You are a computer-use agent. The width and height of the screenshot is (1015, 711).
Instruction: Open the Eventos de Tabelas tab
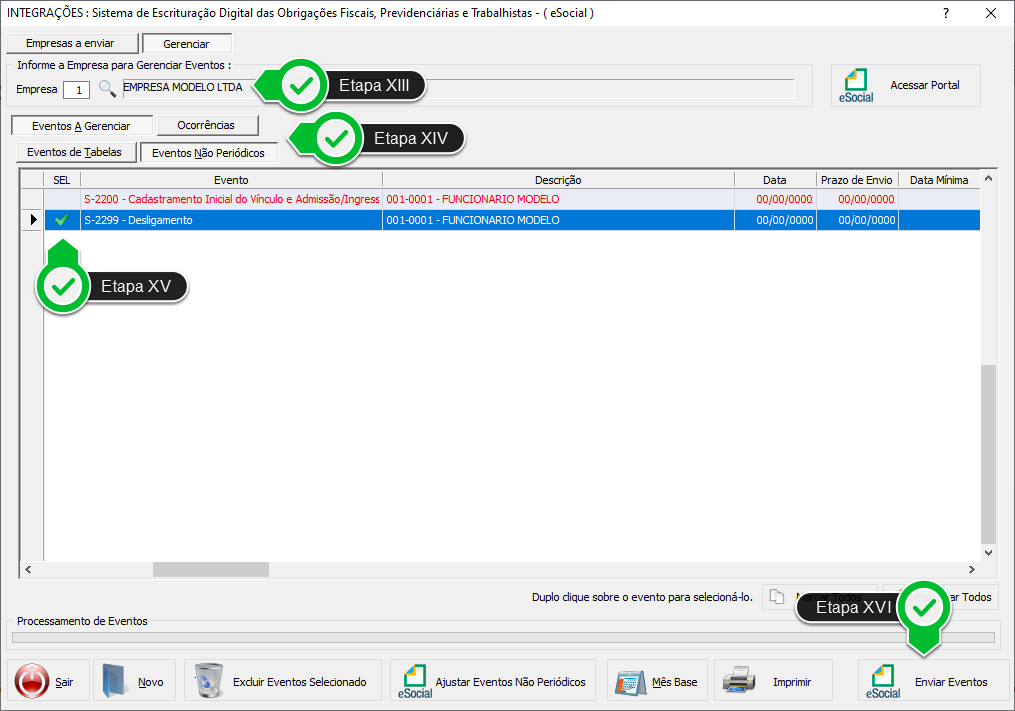(74, 153)
